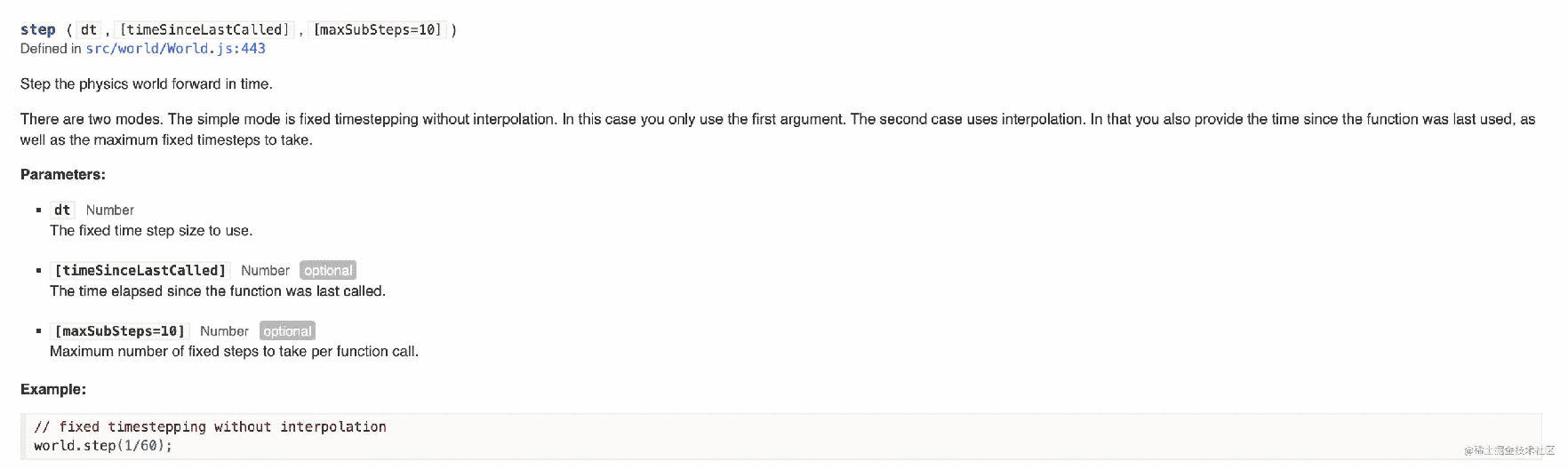Click [maxSubSteps=10] in the method signature
This screenshot has height=469, width=1568.
coord(377,29)
